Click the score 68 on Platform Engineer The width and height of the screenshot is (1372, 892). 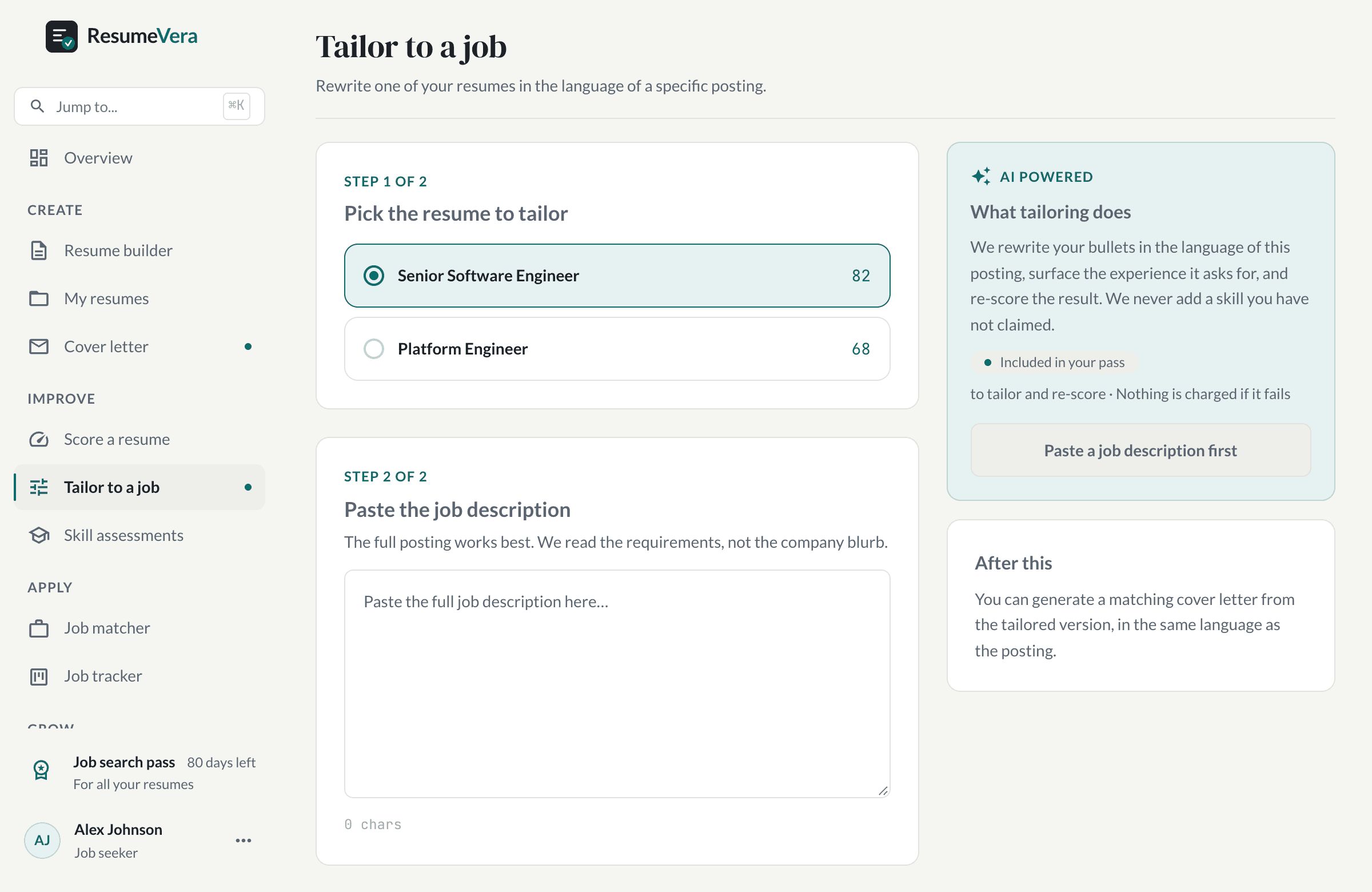click(861, 349)
